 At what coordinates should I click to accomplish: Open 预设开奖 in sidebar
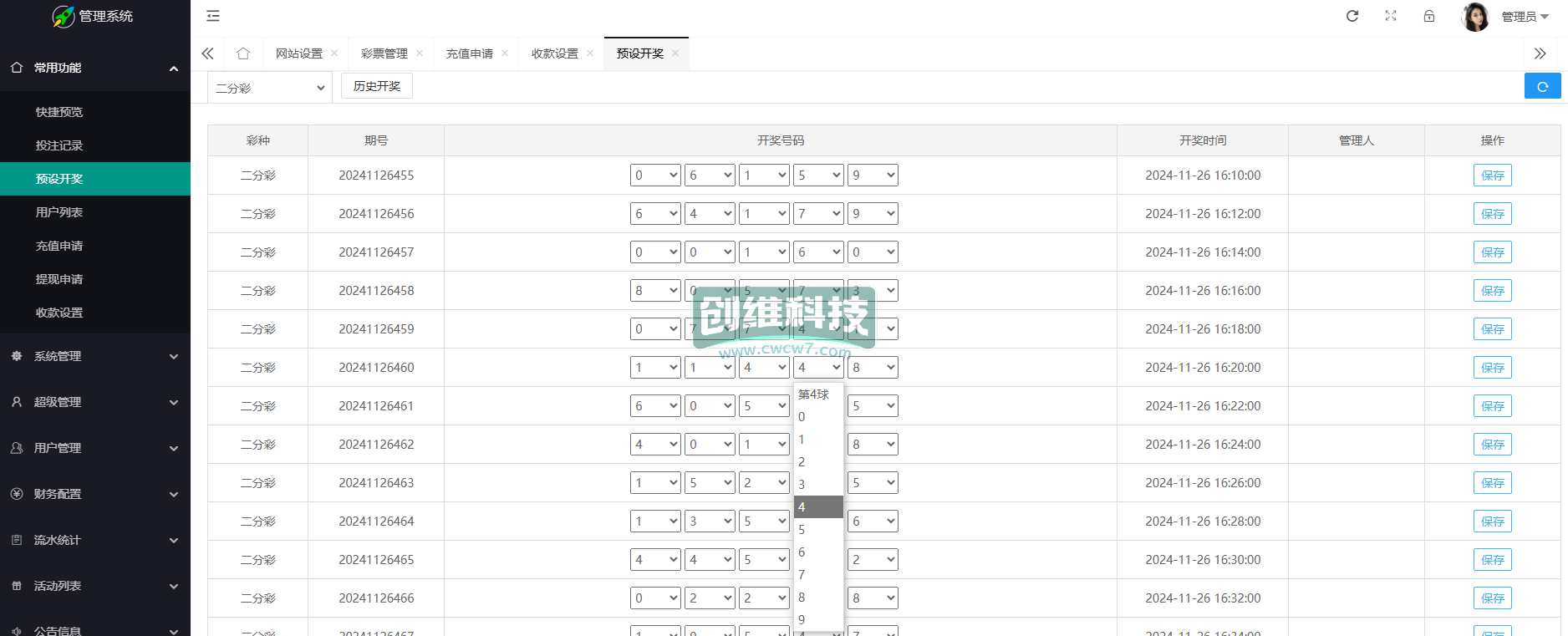95,179
